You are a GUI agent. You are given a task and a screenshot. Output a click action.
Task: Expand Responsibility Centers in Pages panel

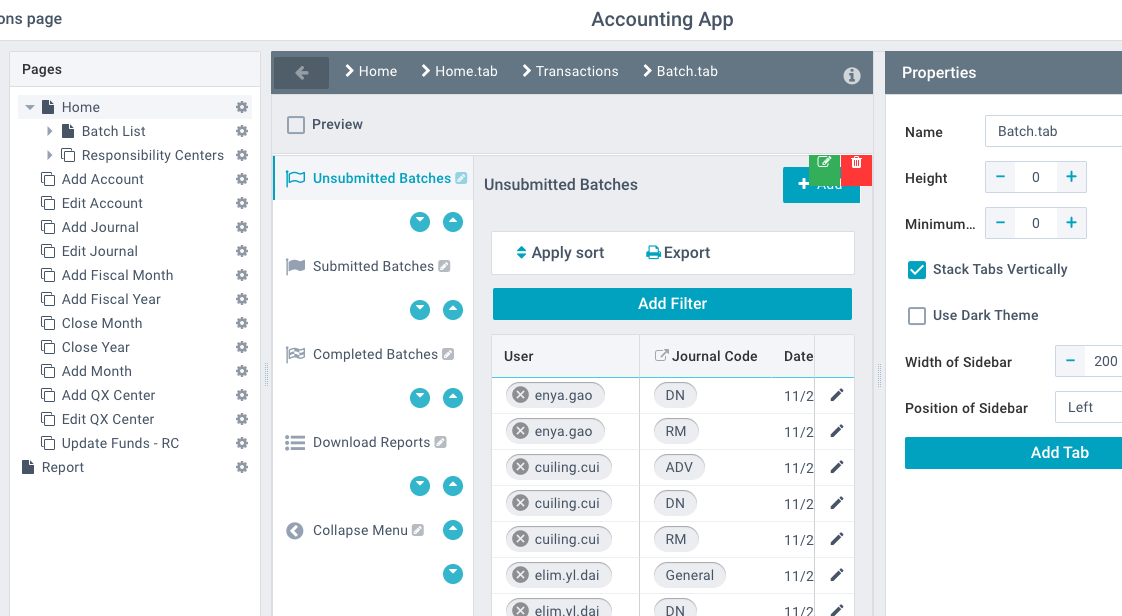click(x=50, y=155)
